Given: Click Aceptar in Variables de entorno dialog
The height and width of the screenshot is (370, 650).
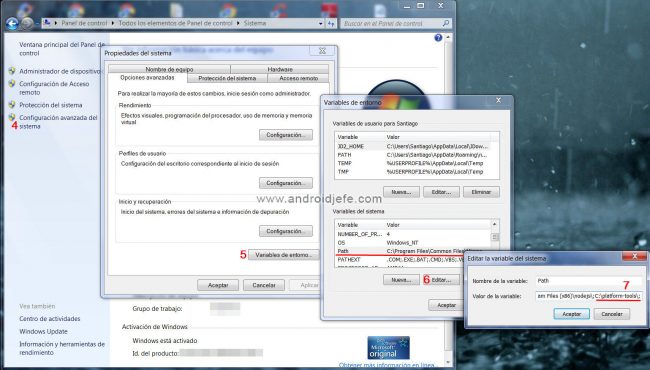Looking at the screenshot, I should click(446, 305).
